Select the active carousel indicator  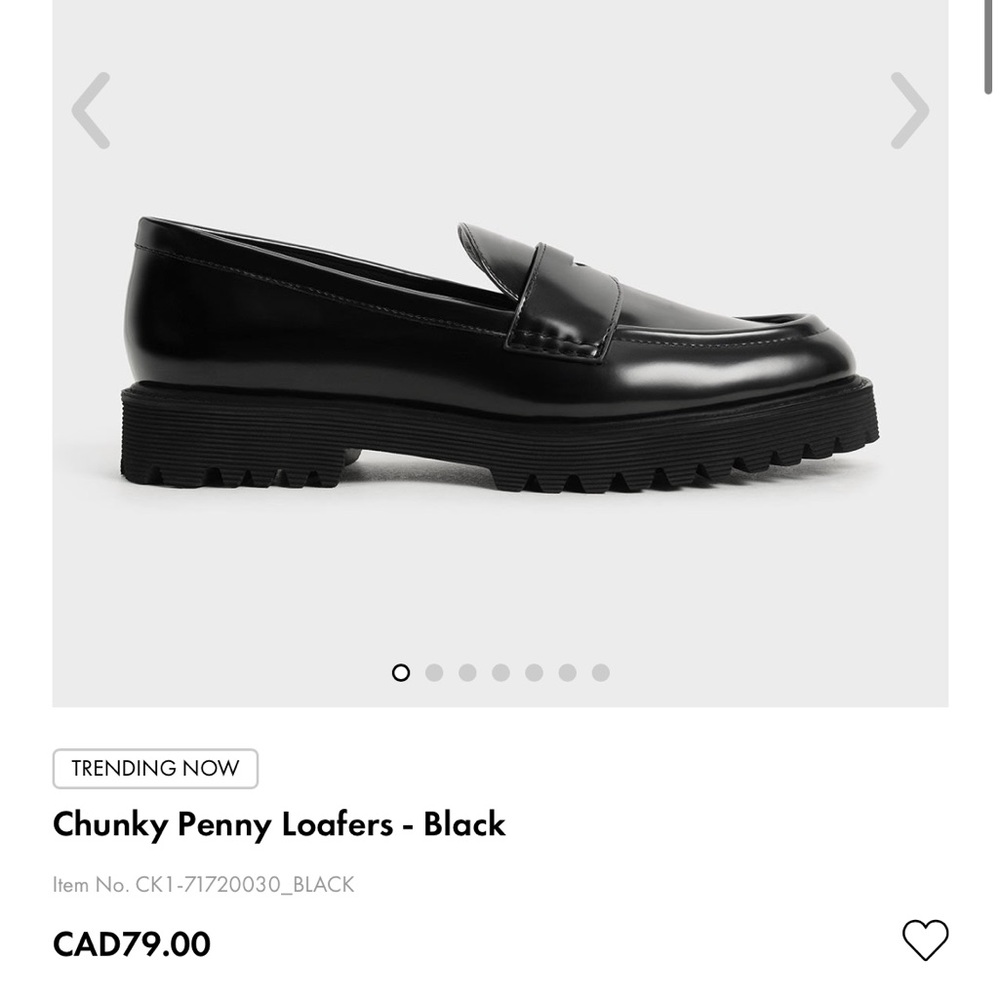click(403, 674)
